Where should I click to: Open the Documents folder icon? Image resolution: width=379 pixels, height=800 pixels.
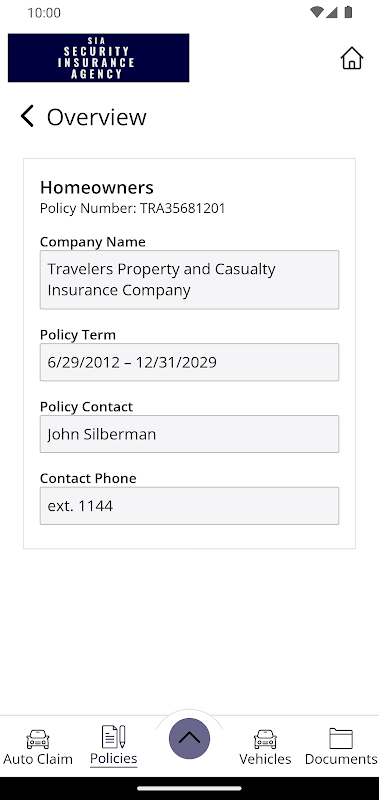click(341, 738)
